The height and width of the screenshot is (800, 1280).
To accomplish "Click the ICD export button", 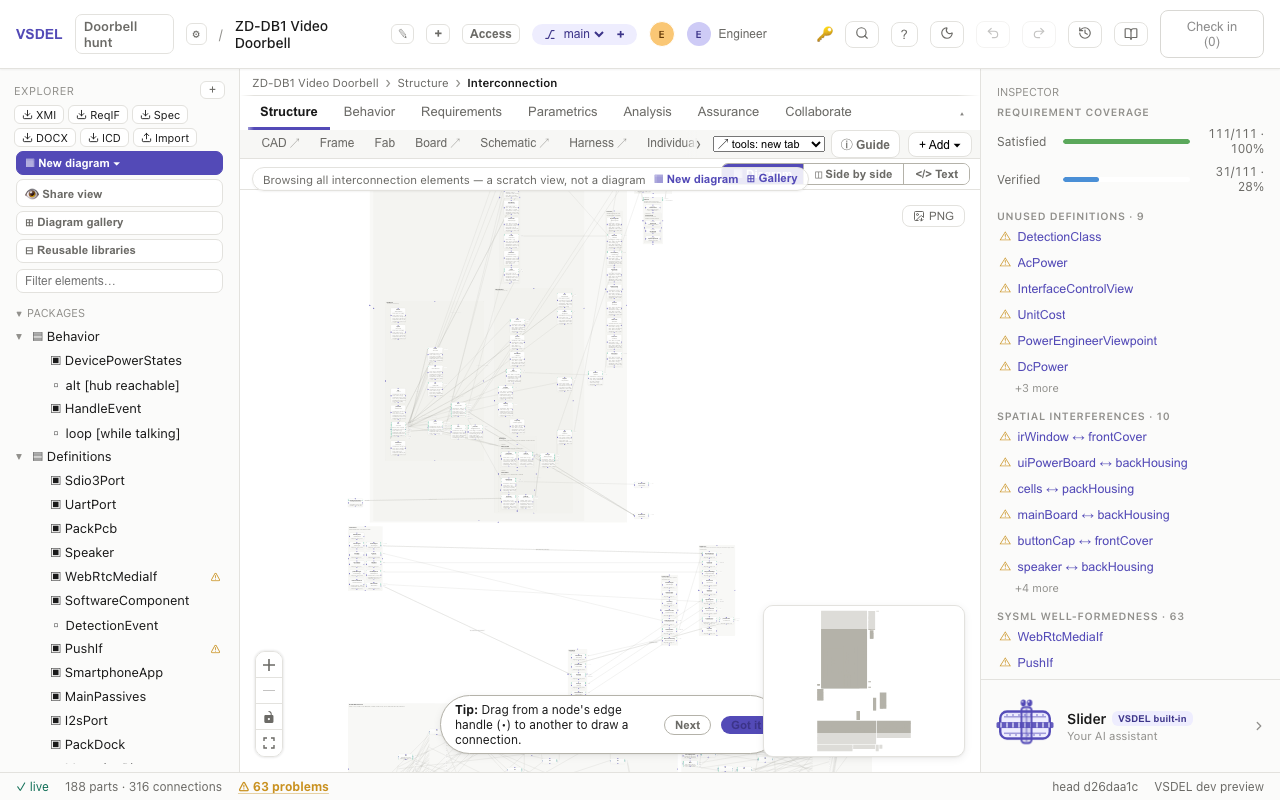I will 104,138.
